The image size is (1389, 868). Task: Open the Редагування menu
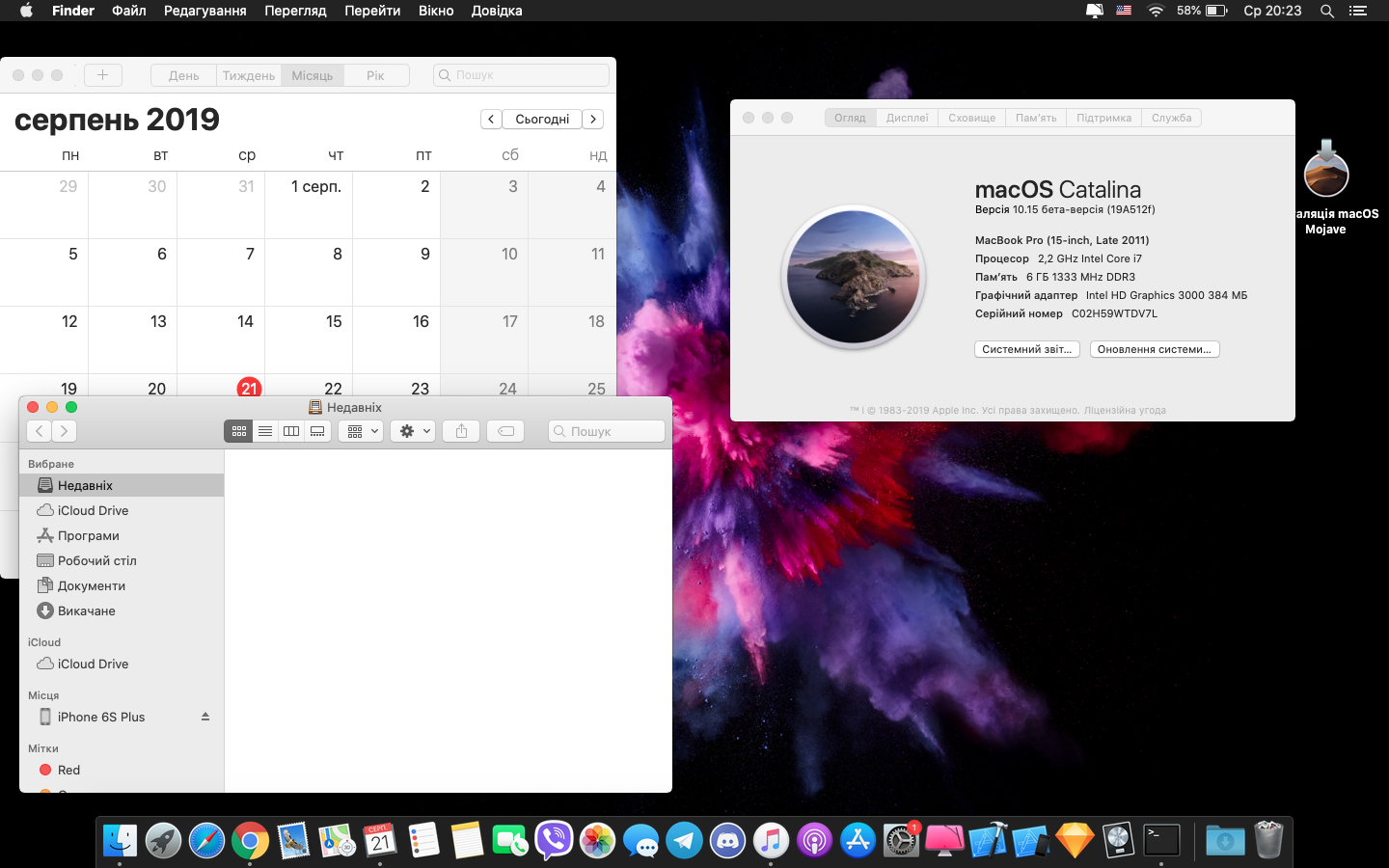pos(204,11)
